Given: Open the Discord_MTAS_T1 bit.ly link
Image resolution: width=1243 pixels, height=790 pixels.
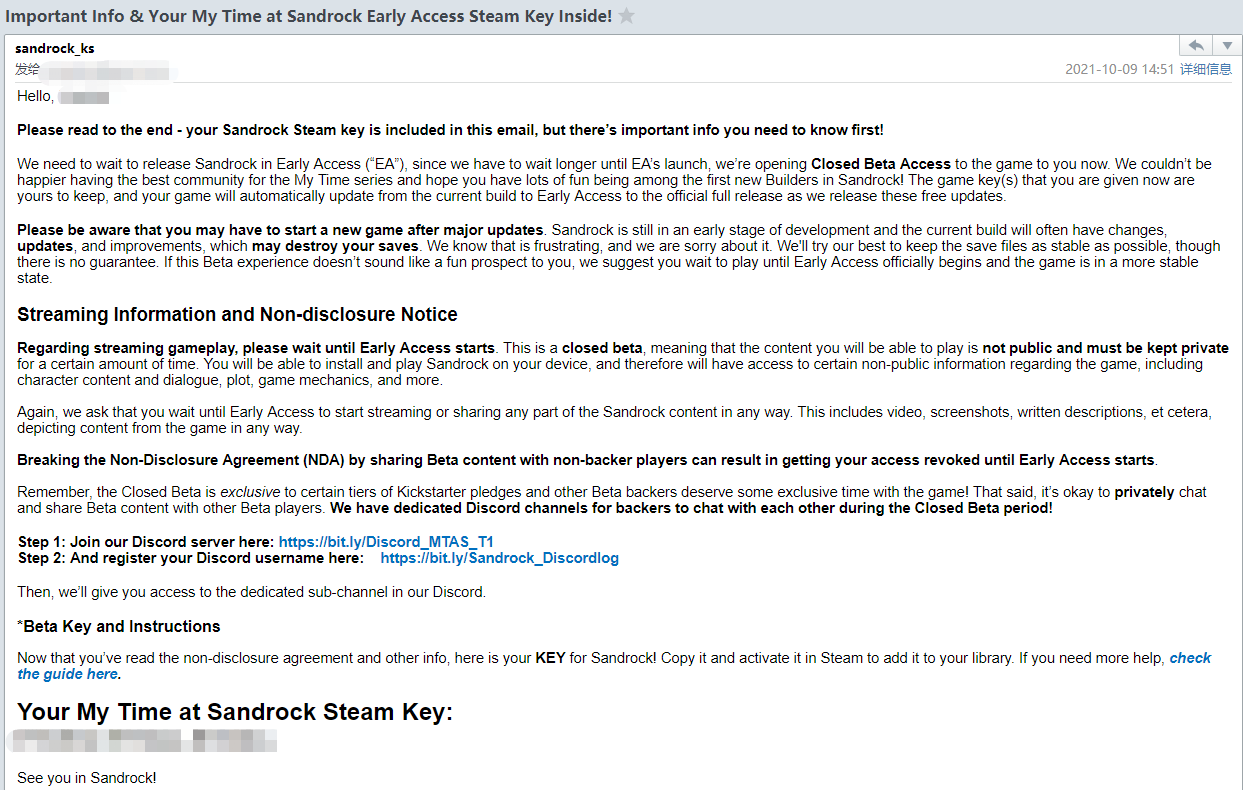Looking at the screenshot, I should pyautogui.click(x=386, y=542).
